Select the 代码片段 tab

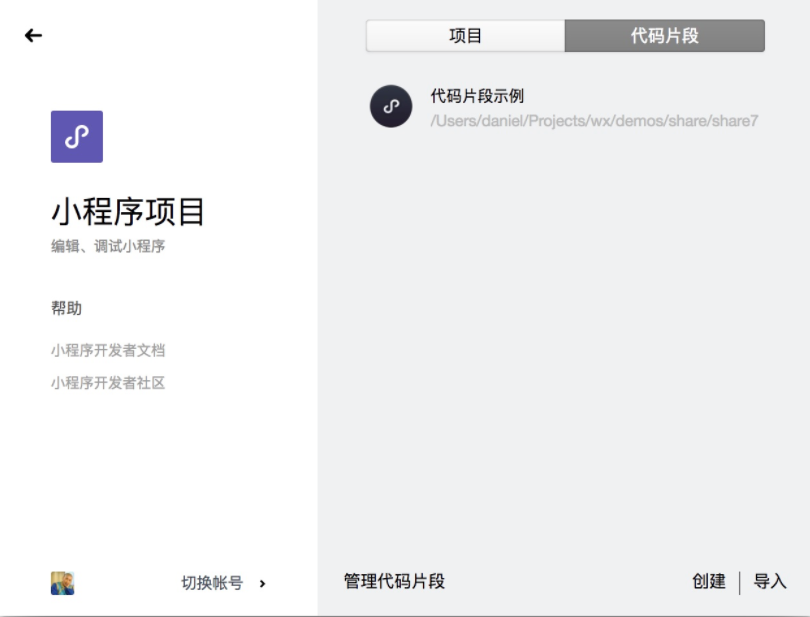[x=664, y=36]
